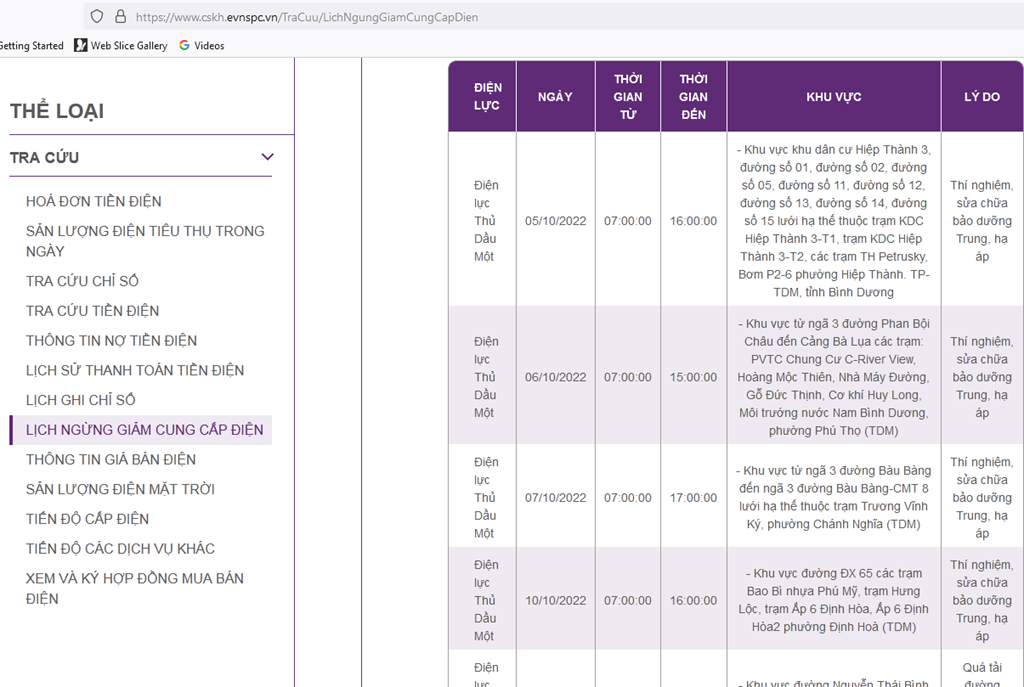Open SẢN LƯỢNG ĐIỆN TIÊU THỤ TRONG NGÀY
The height and width of the screenshot is (687, 1024).
(x=145, y=241)
